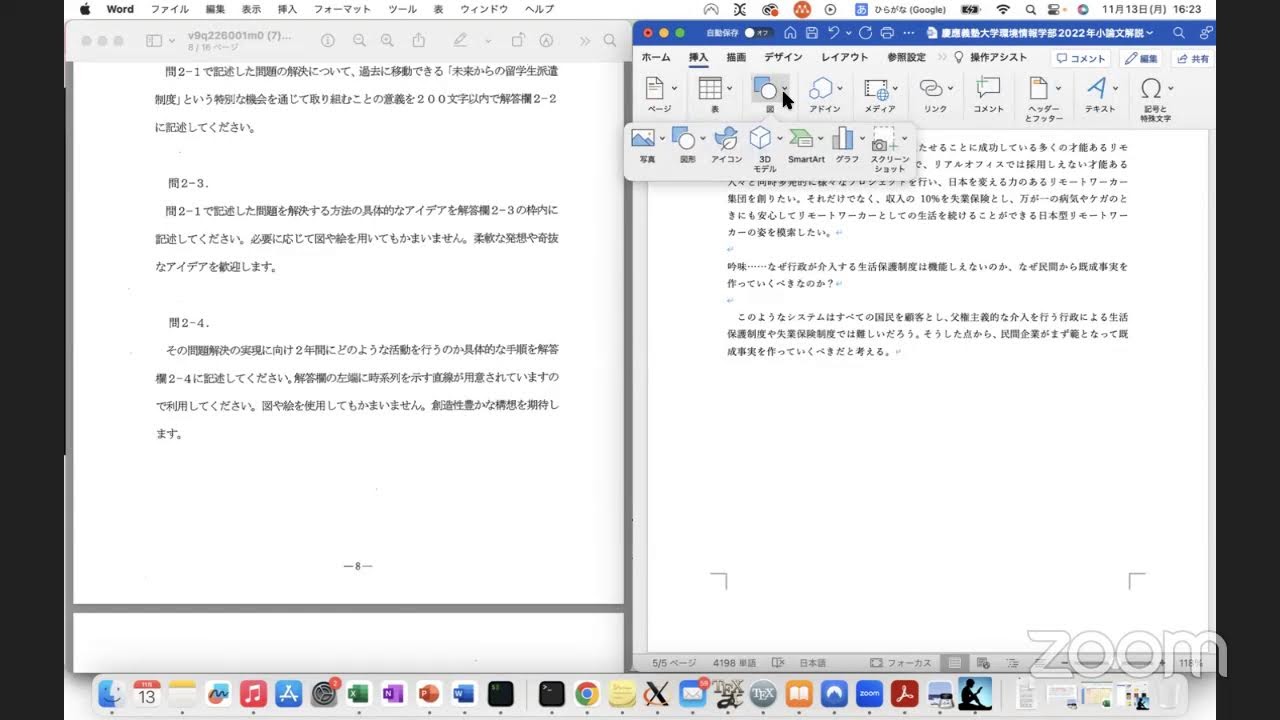Expand ヘッダーとフッター dropdown
The width and height of the screenshot is (1280, 720).
pyautogui.click(x=1058, y=88)
